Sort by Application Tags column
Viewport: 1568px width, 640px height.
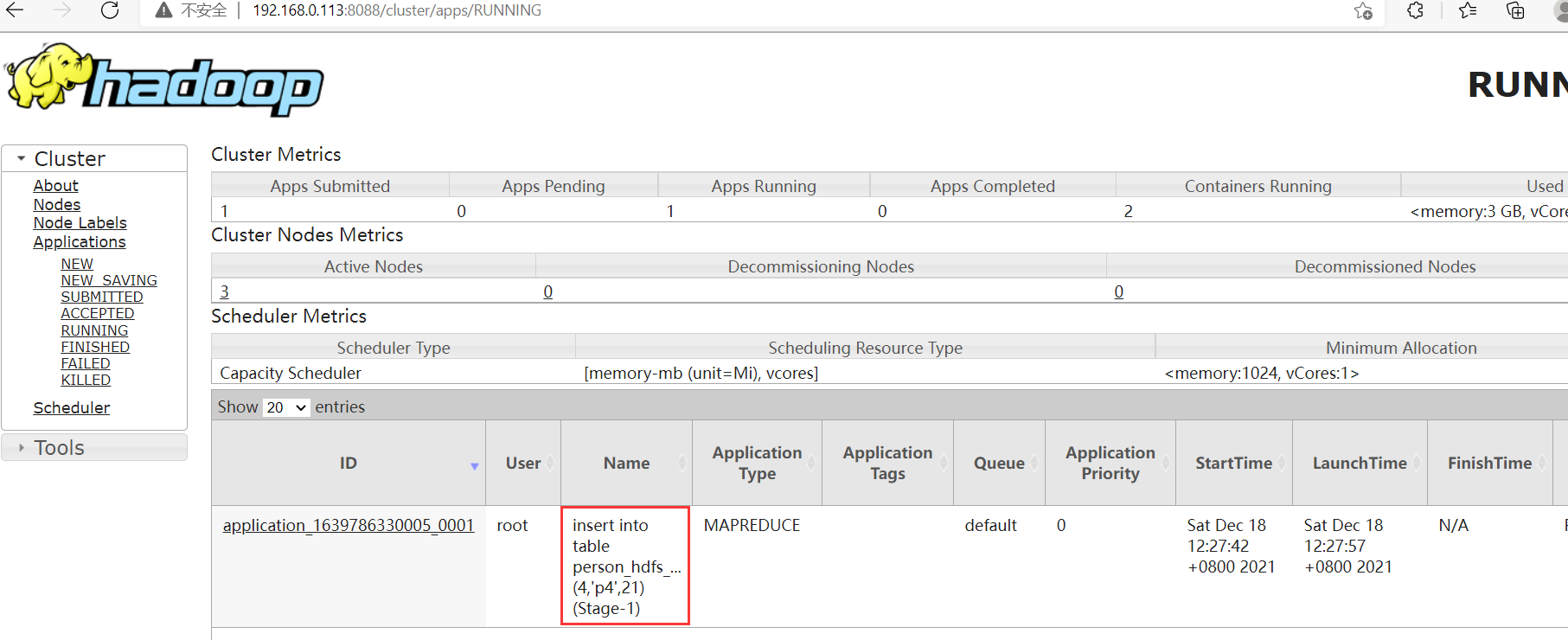pos(888,464)
